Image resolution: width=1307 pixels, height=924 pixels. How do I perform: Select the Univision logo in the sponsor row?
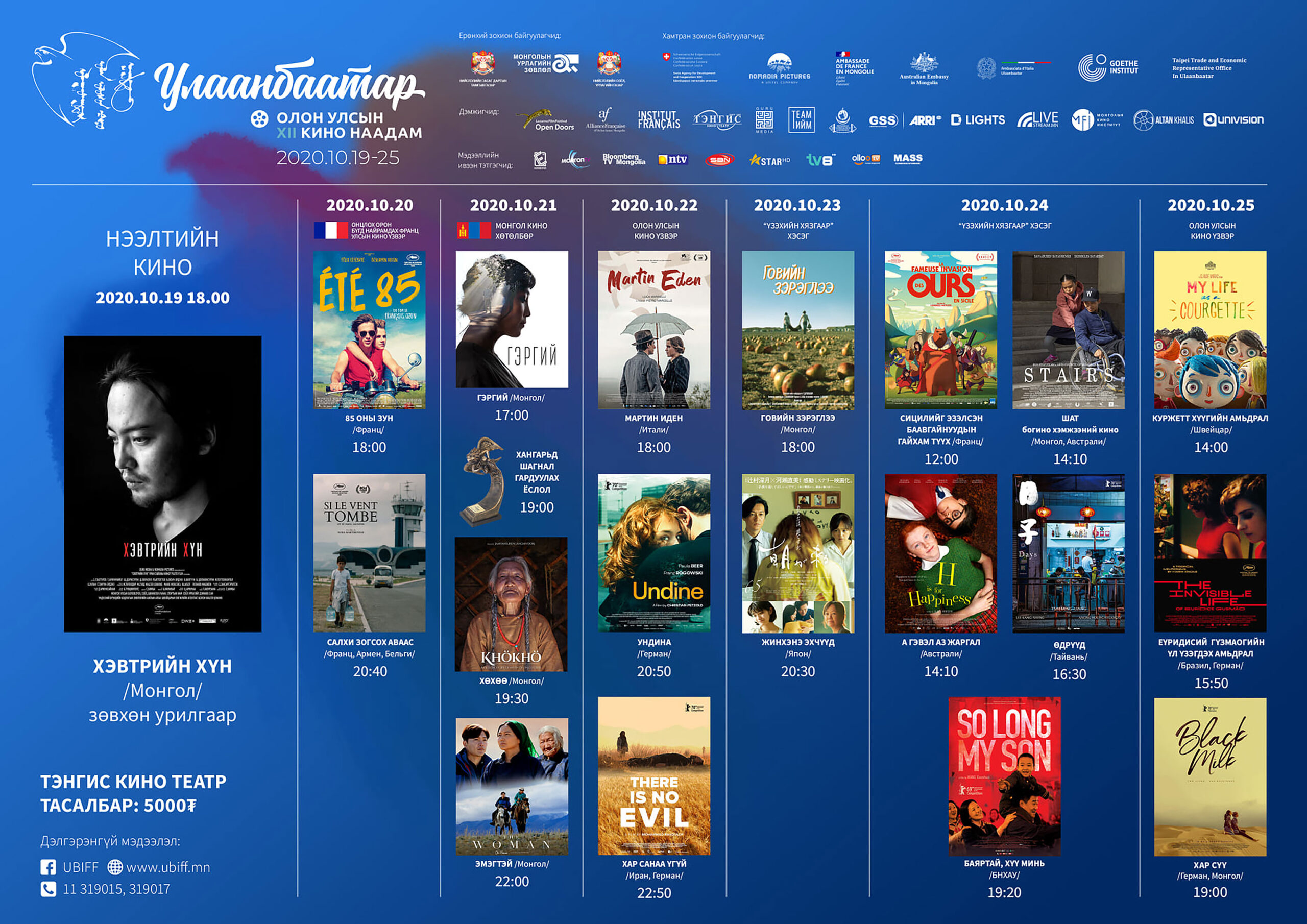point(1232,120)
